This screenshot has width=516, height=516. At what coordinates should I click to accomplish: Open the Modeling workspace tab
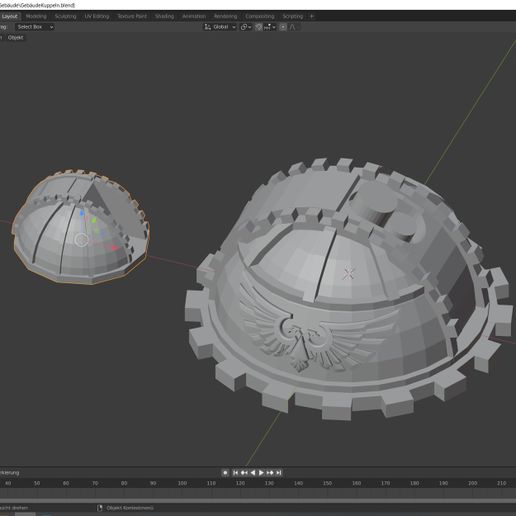pos(36,16)
